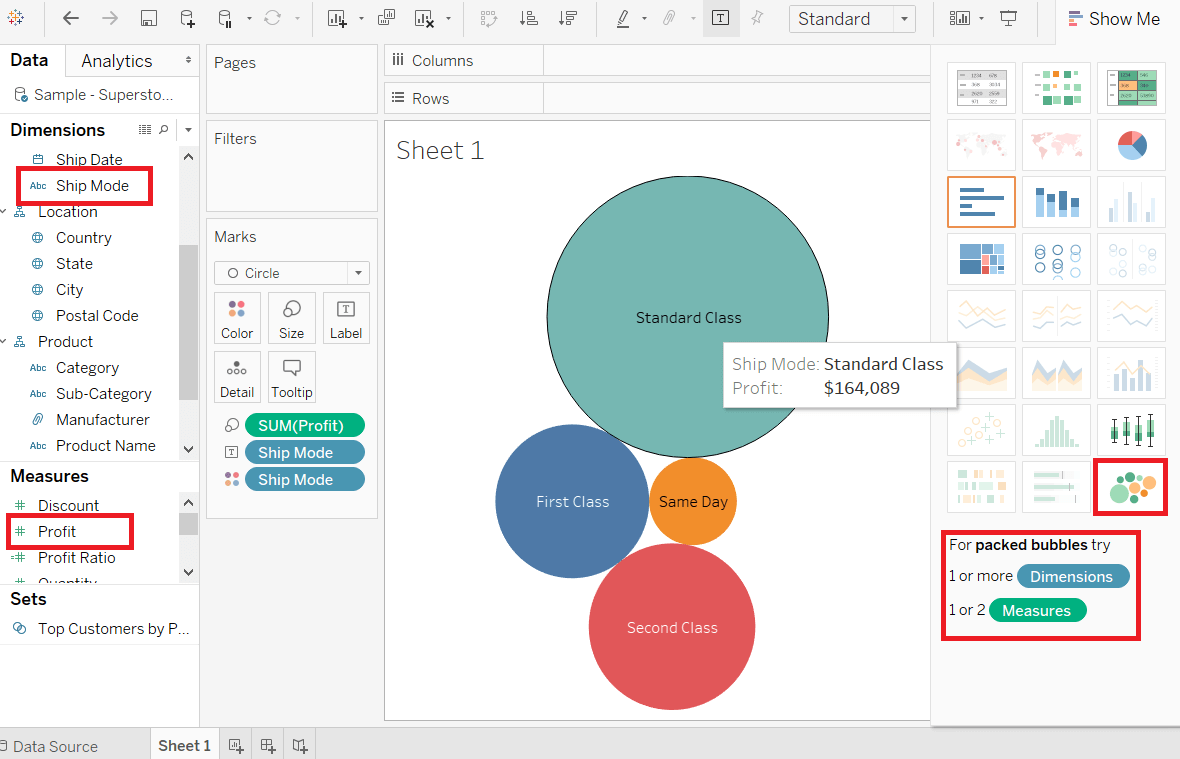
Task: Click the New Worksheet toolbar icon
Action: click(337, 18)
